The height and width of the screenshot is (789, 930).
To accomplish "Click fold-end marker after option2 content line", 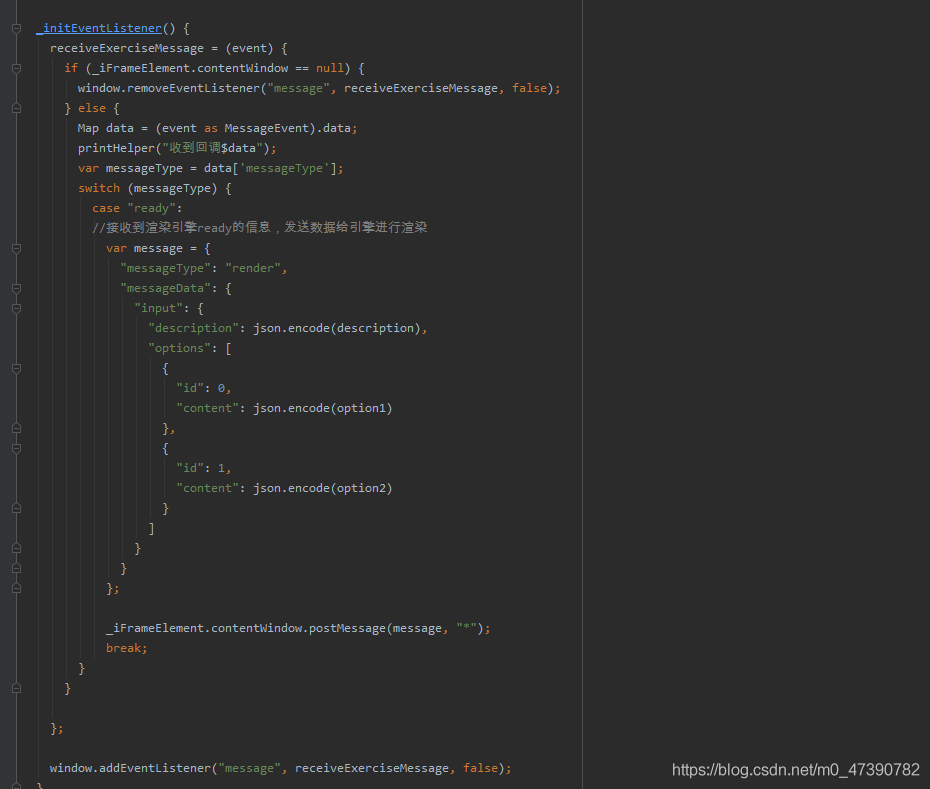I will [16, 508].
